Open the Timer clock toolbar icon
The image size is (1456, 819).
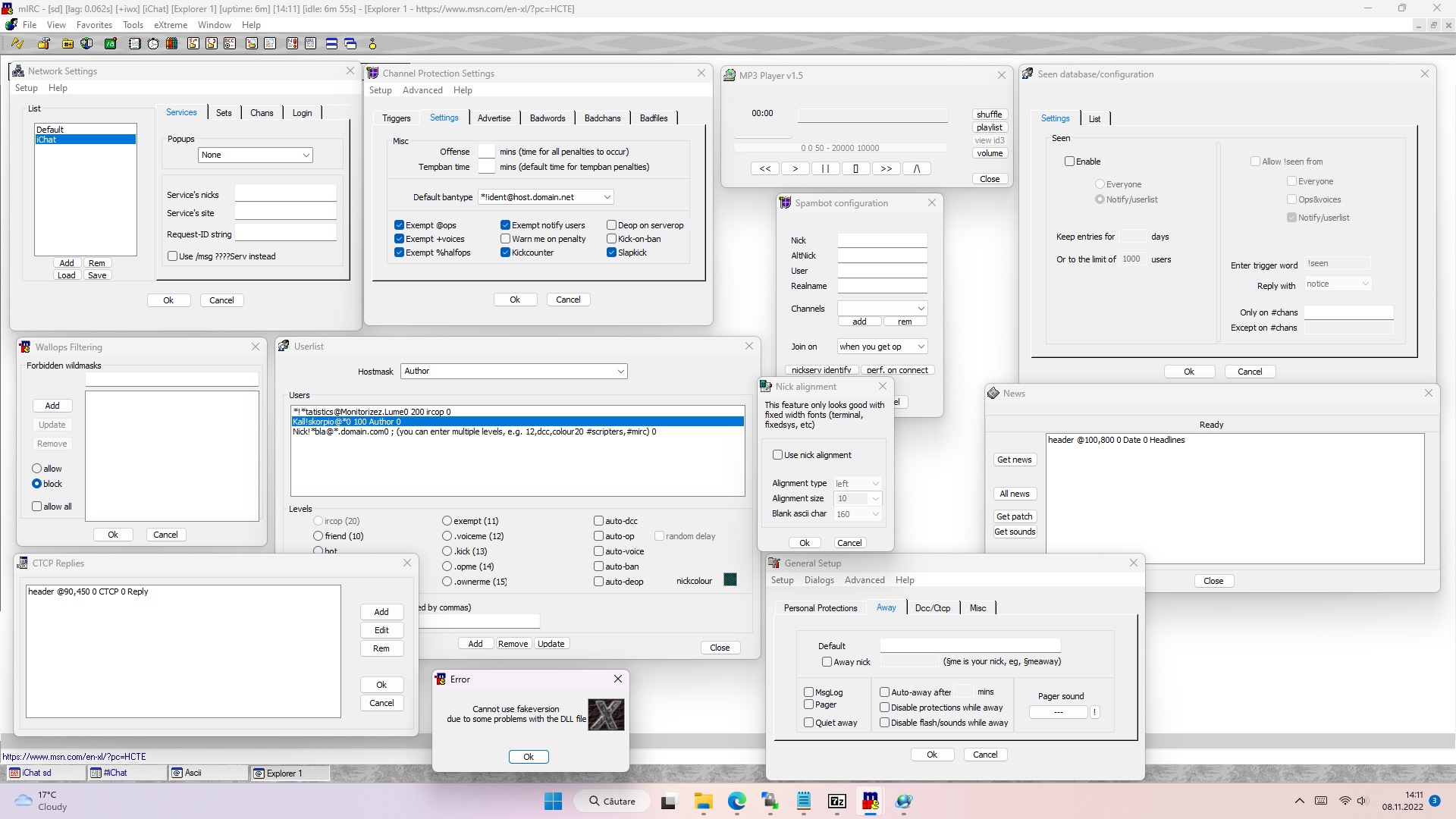[x=153, y=43]
